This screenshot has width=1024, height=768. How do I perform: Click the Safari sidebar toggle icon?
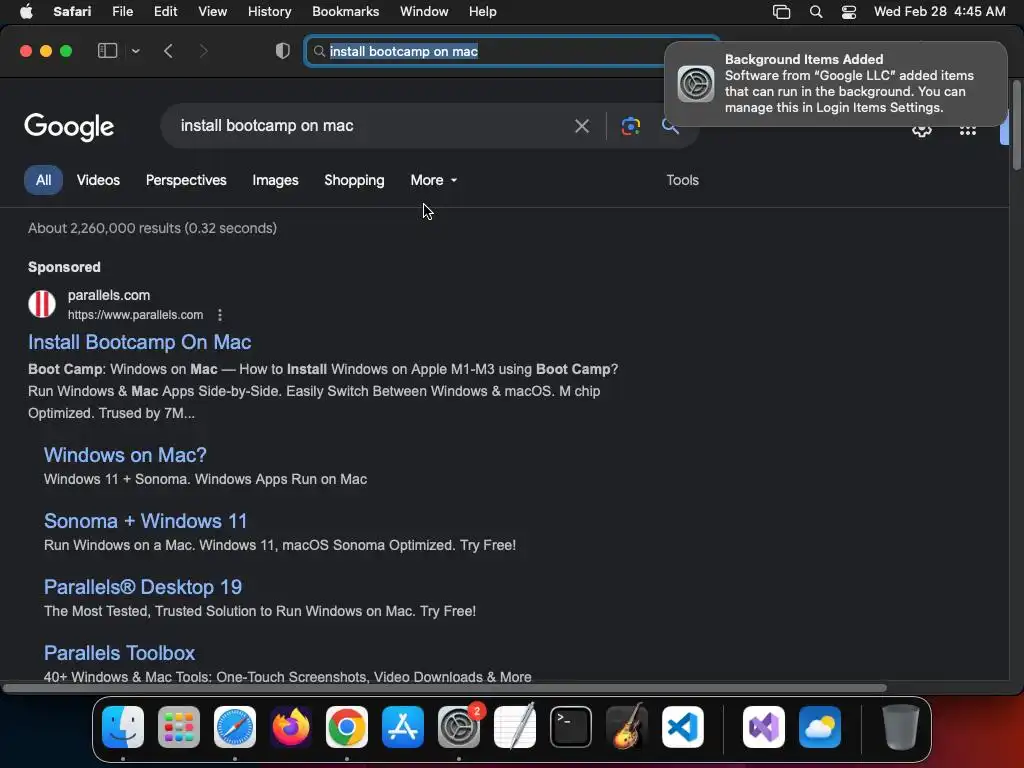[x=107, y=51]
